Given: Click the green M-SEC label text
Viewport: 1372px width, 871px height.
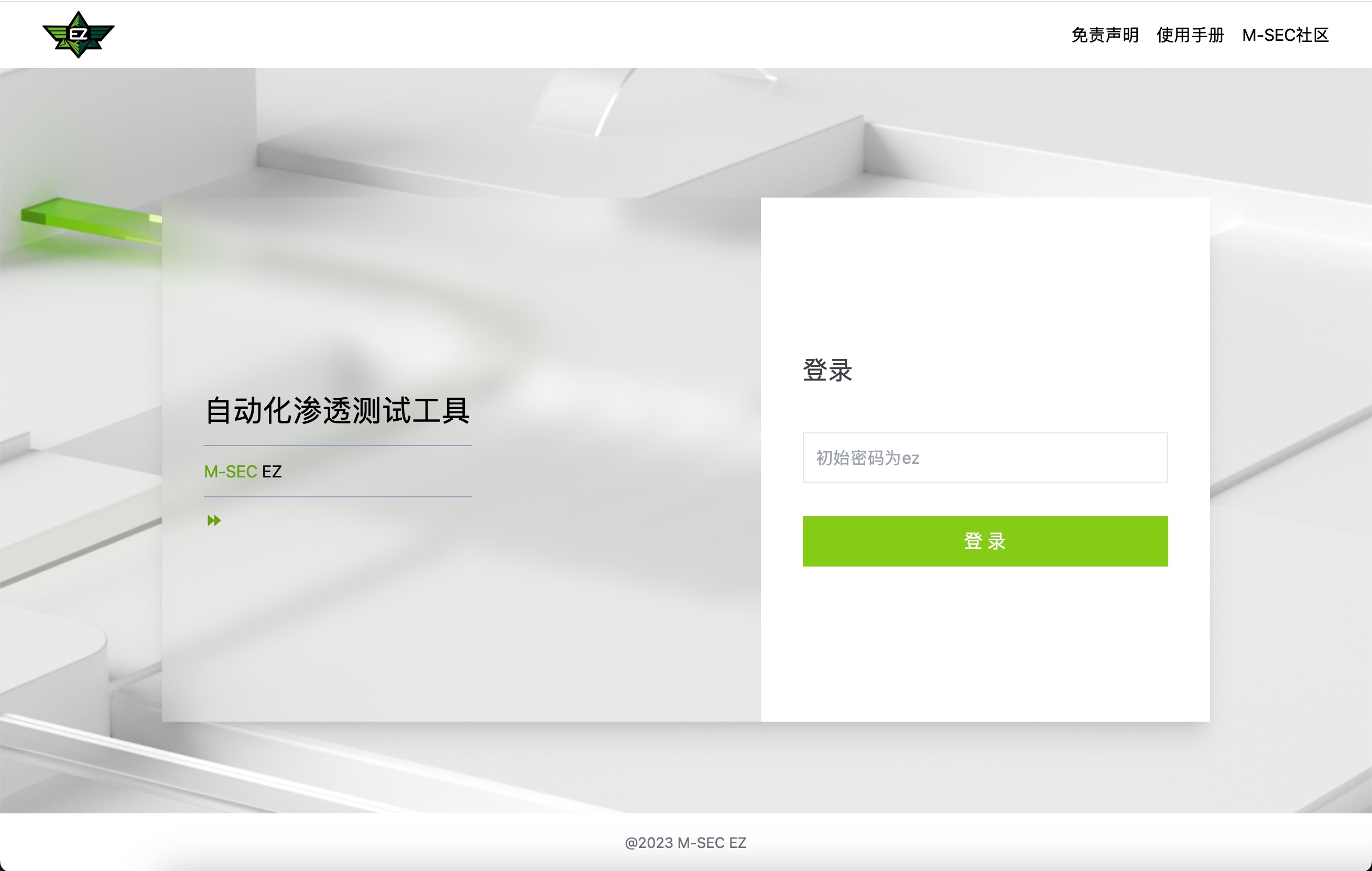Looking at the screenshot, I should [230, 472].
